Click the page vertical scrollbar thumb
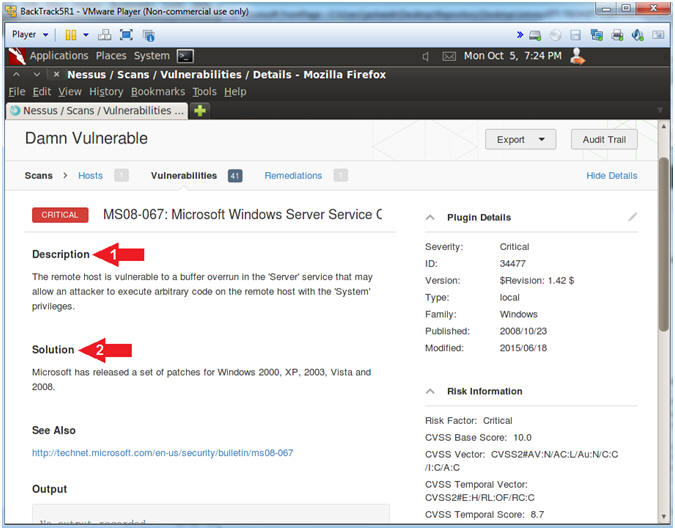Screen dimensions: 675x530 tap(664, 244)
